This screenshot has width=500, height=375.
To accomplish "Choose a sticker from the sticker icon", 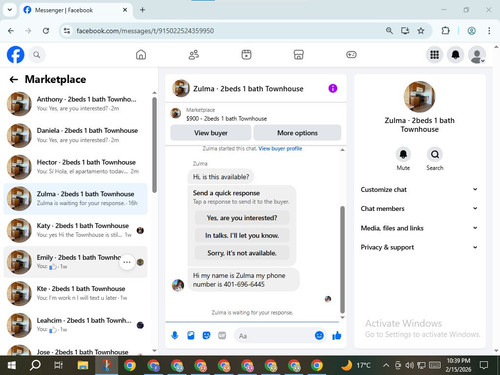I will pyautogui.click(x=207, y=335).
